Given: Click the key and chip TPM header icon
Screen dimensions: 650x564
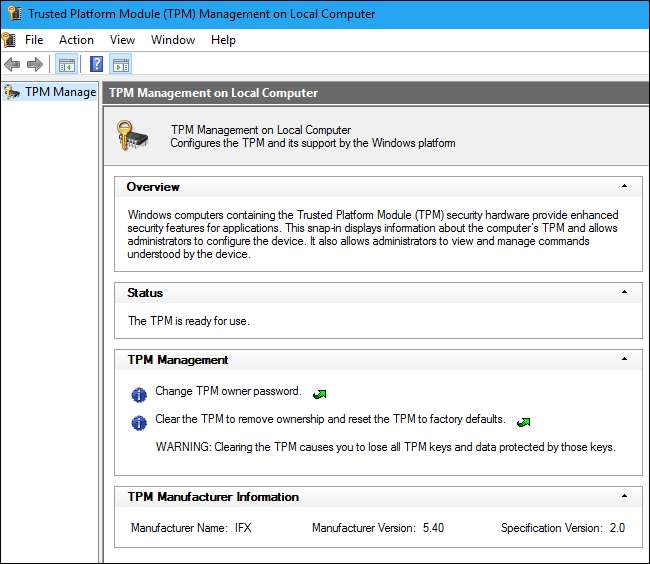Looking at the screenshot, I should tap(133, 135).
